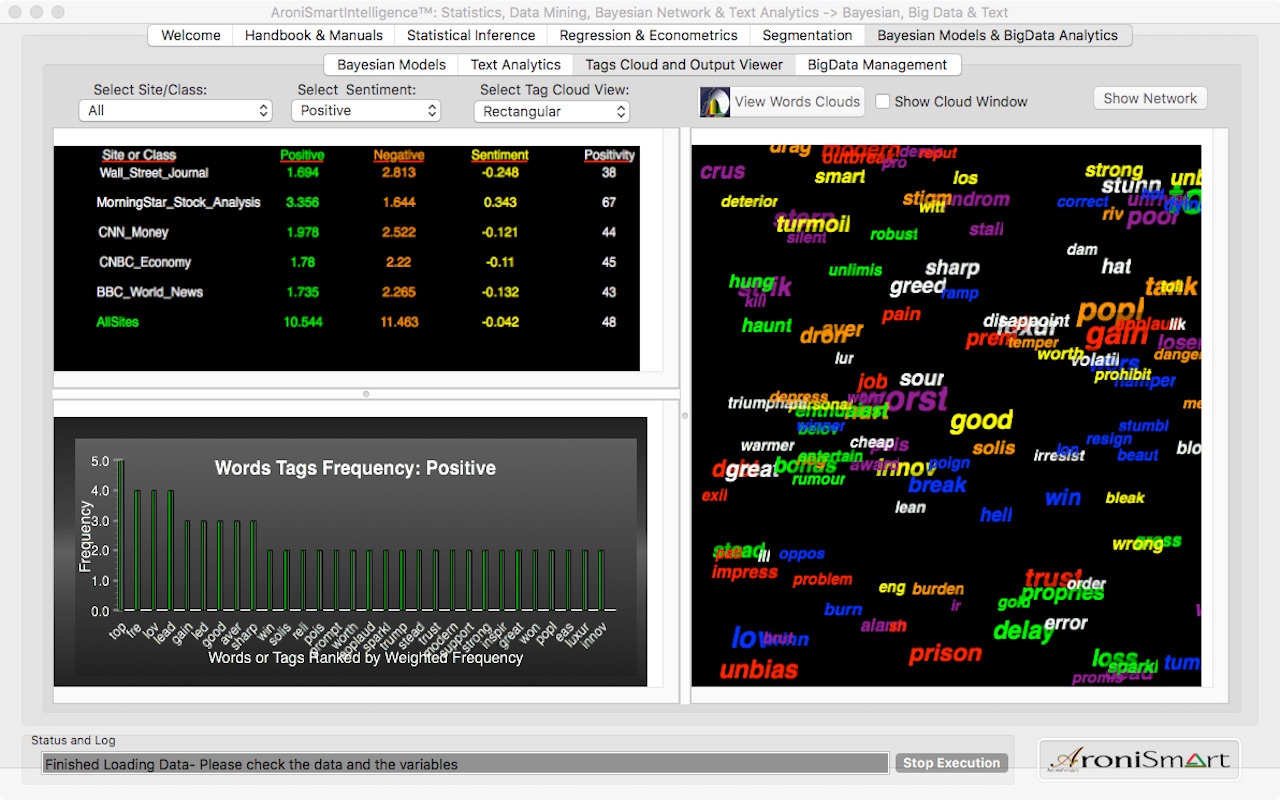Screen dimensions: 1280x800
Task: Click the word 'sharp' in the cloud
Action: (952, 268)
